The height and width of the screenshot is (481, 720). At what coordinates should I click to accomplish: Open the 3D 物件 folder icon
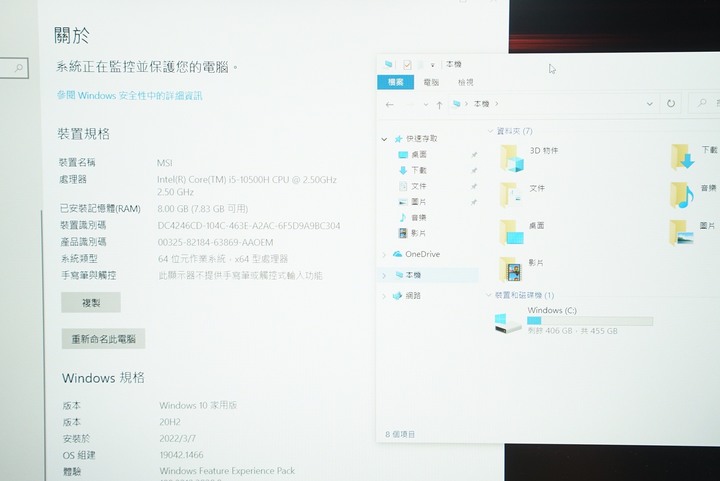tap(512, 158)
